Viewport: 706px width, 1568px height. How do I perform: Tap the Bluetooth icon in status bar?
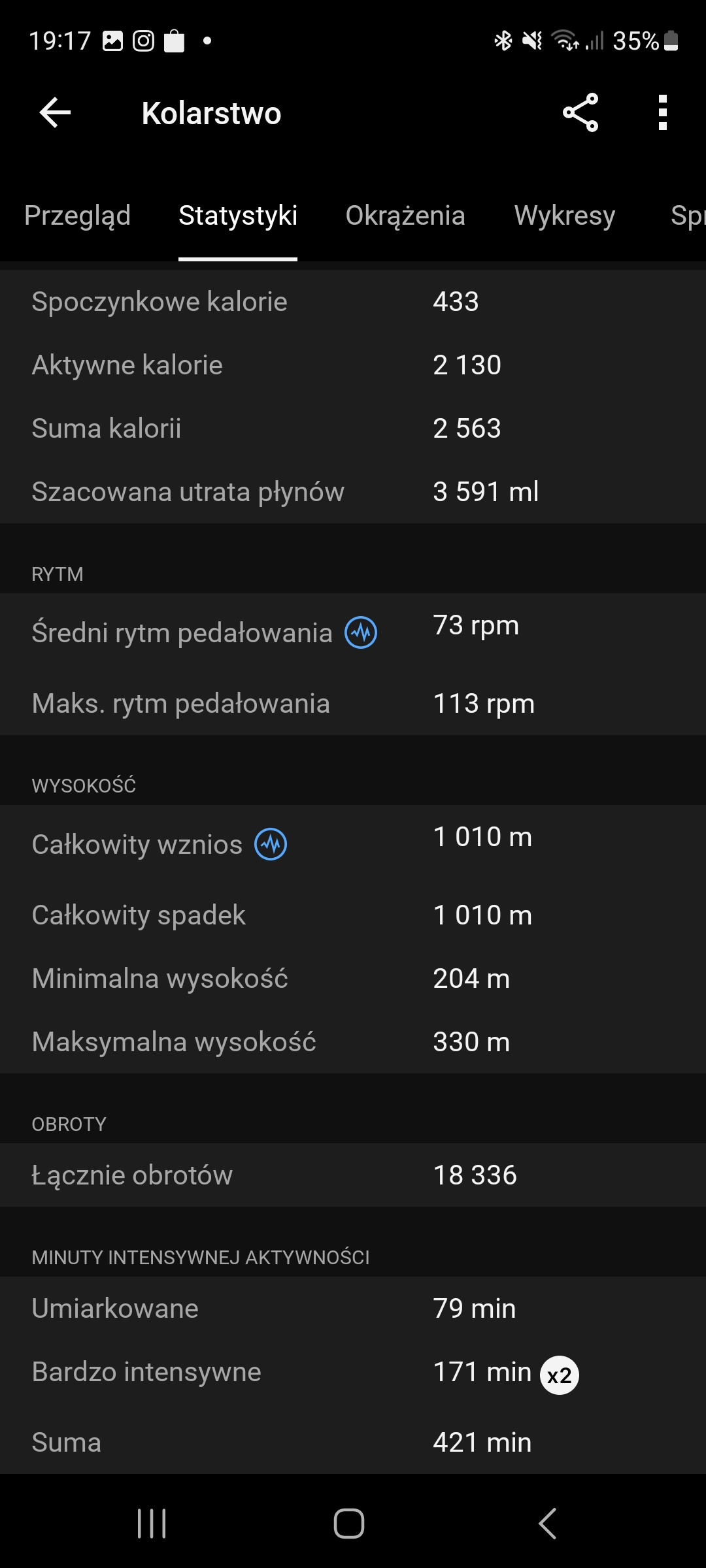click(503, 41)
